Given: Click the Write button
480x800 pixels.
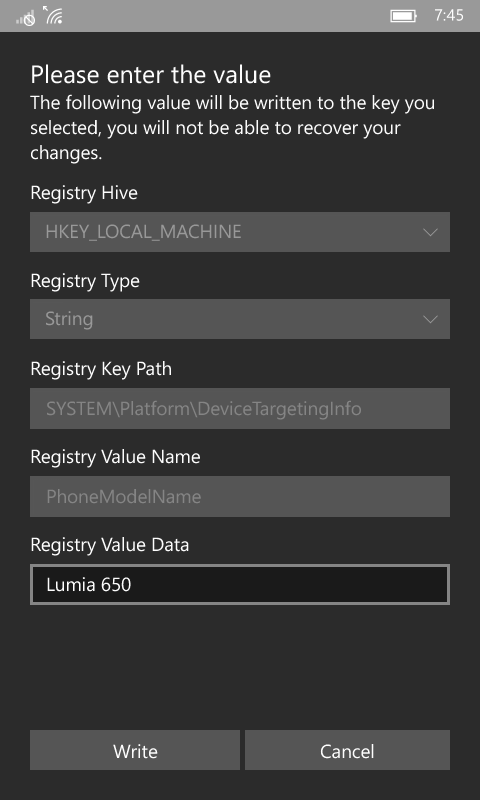Looking at the screenshot, I should tap(135, 750).
